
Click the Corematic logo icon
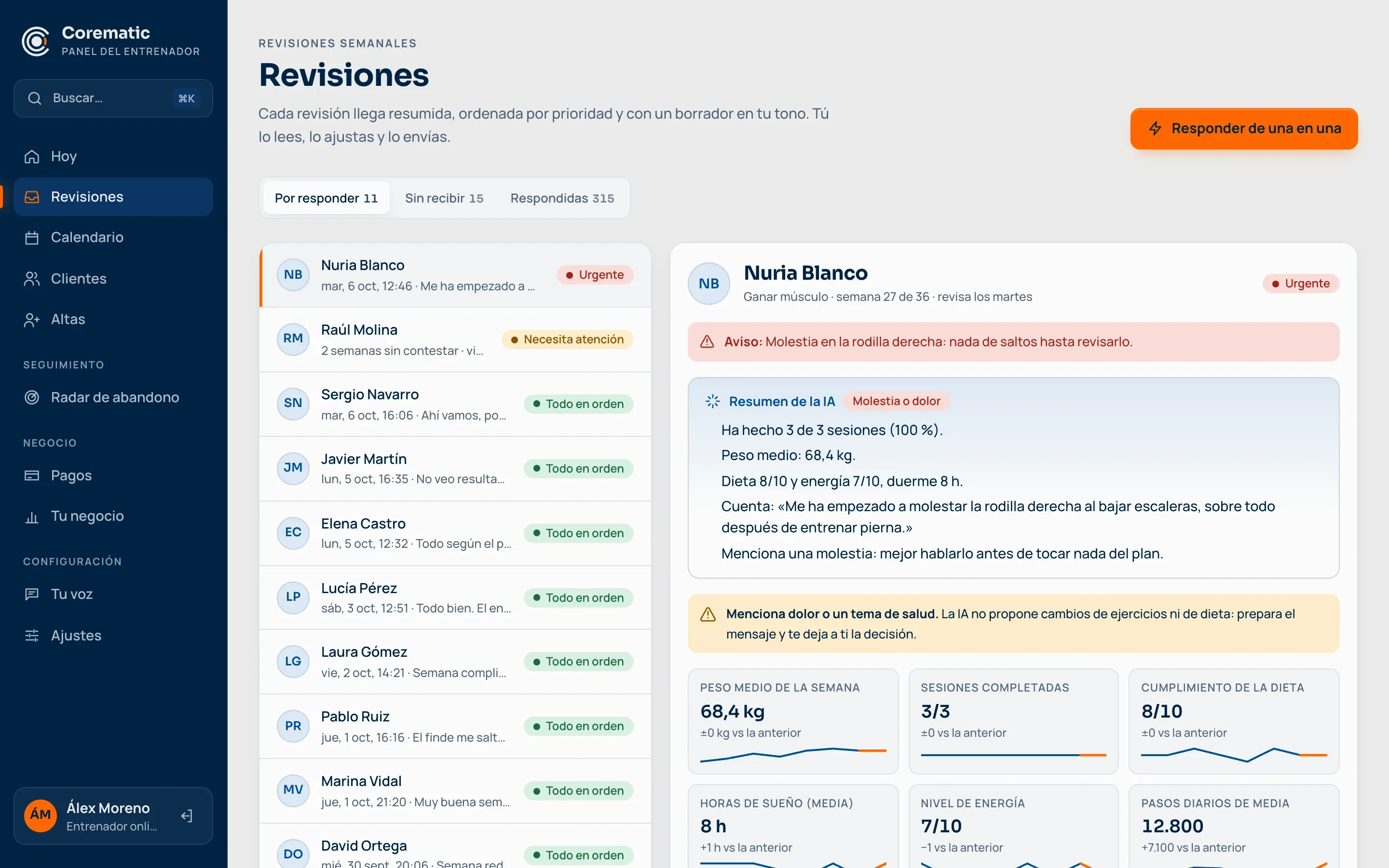click(36, 41)
